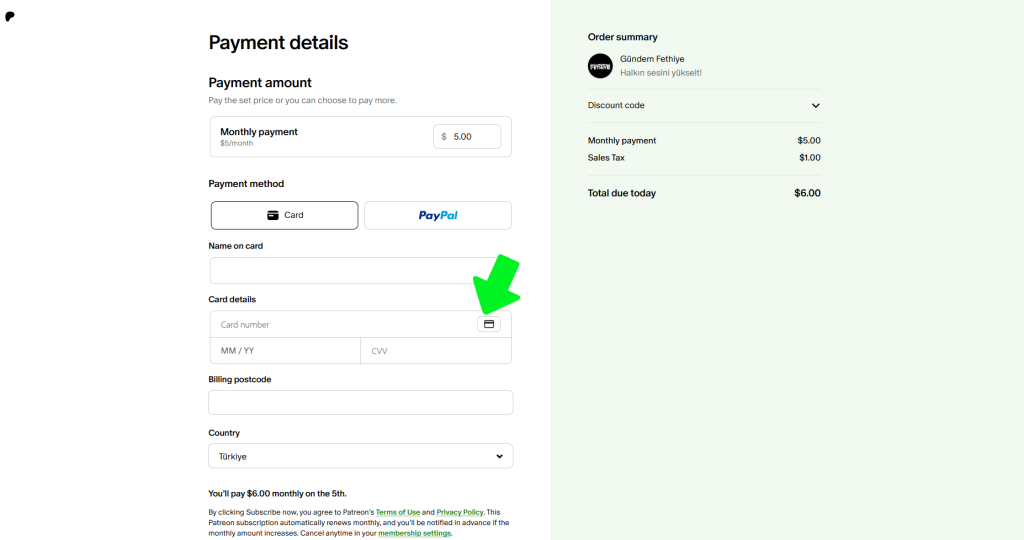Select the Card payment method

pos(284,215)
